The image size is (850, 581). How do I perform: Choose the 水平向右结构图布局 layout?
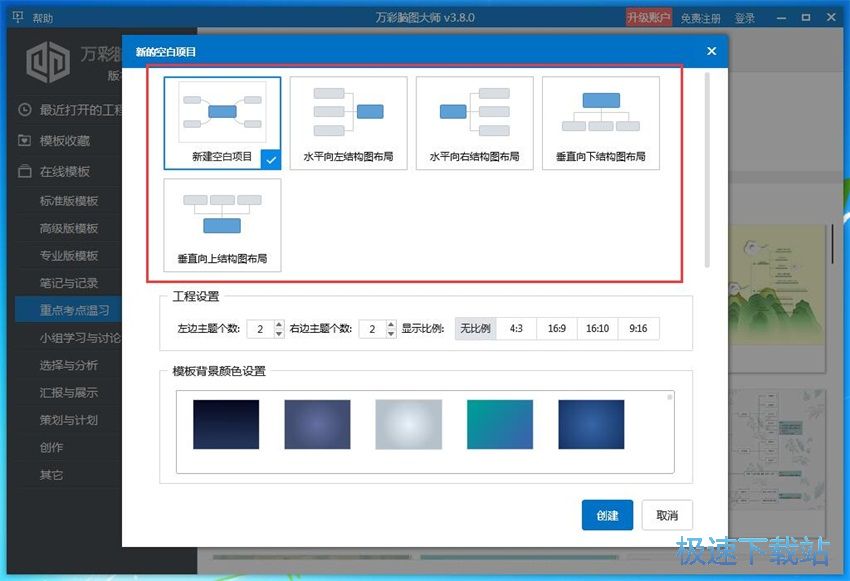pos(475,123)
